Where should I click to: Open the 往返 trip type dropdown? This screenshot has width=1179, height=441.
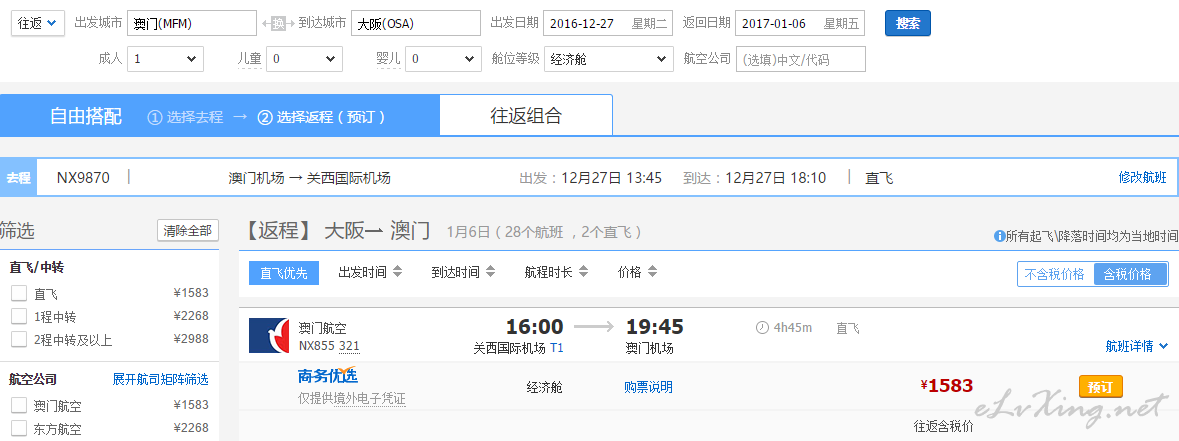click(x=38, y=23)
